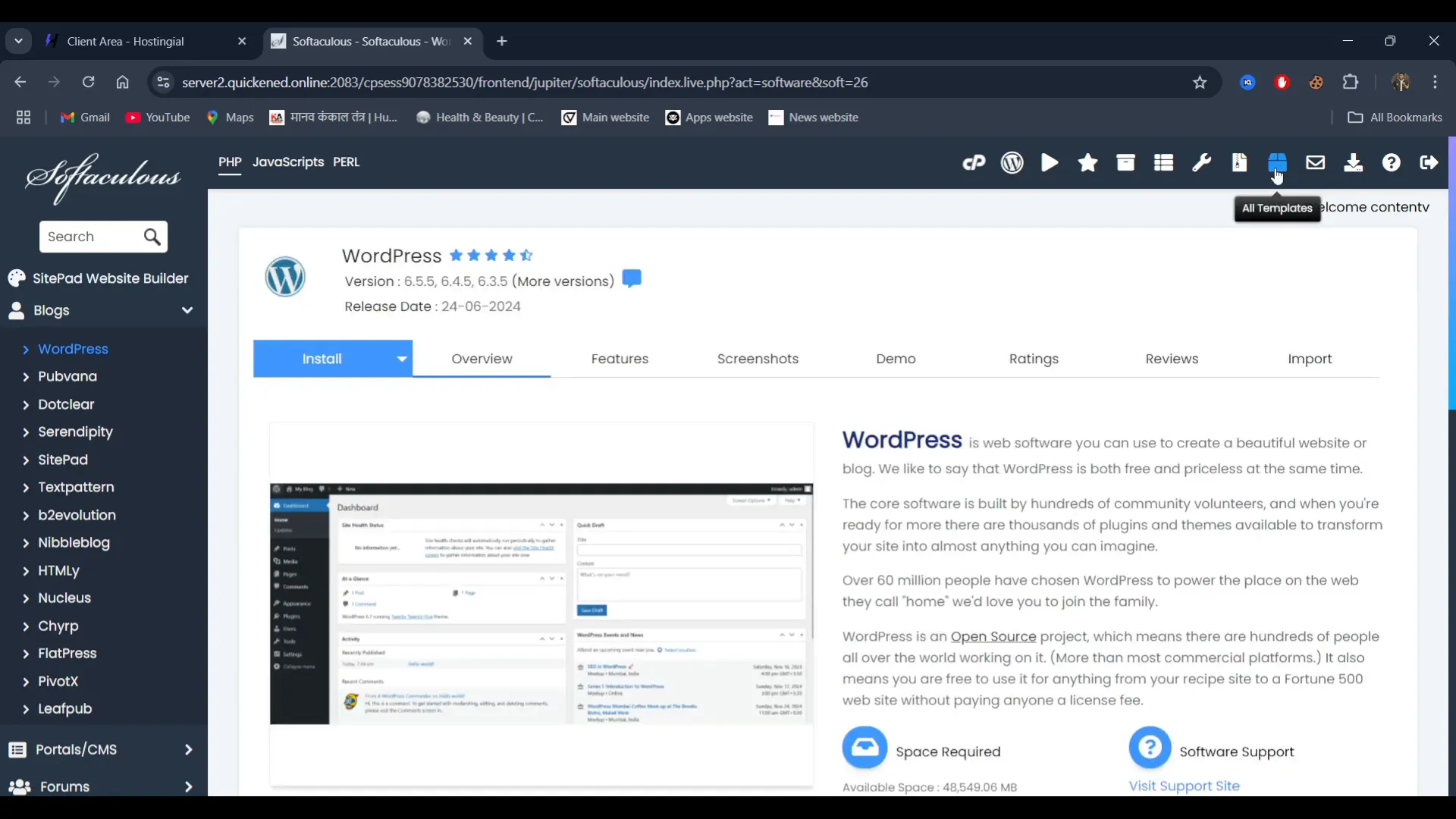Click the page vertical scrollbar
Viewport: 1456px width, 819px height.
point(1451,273)
